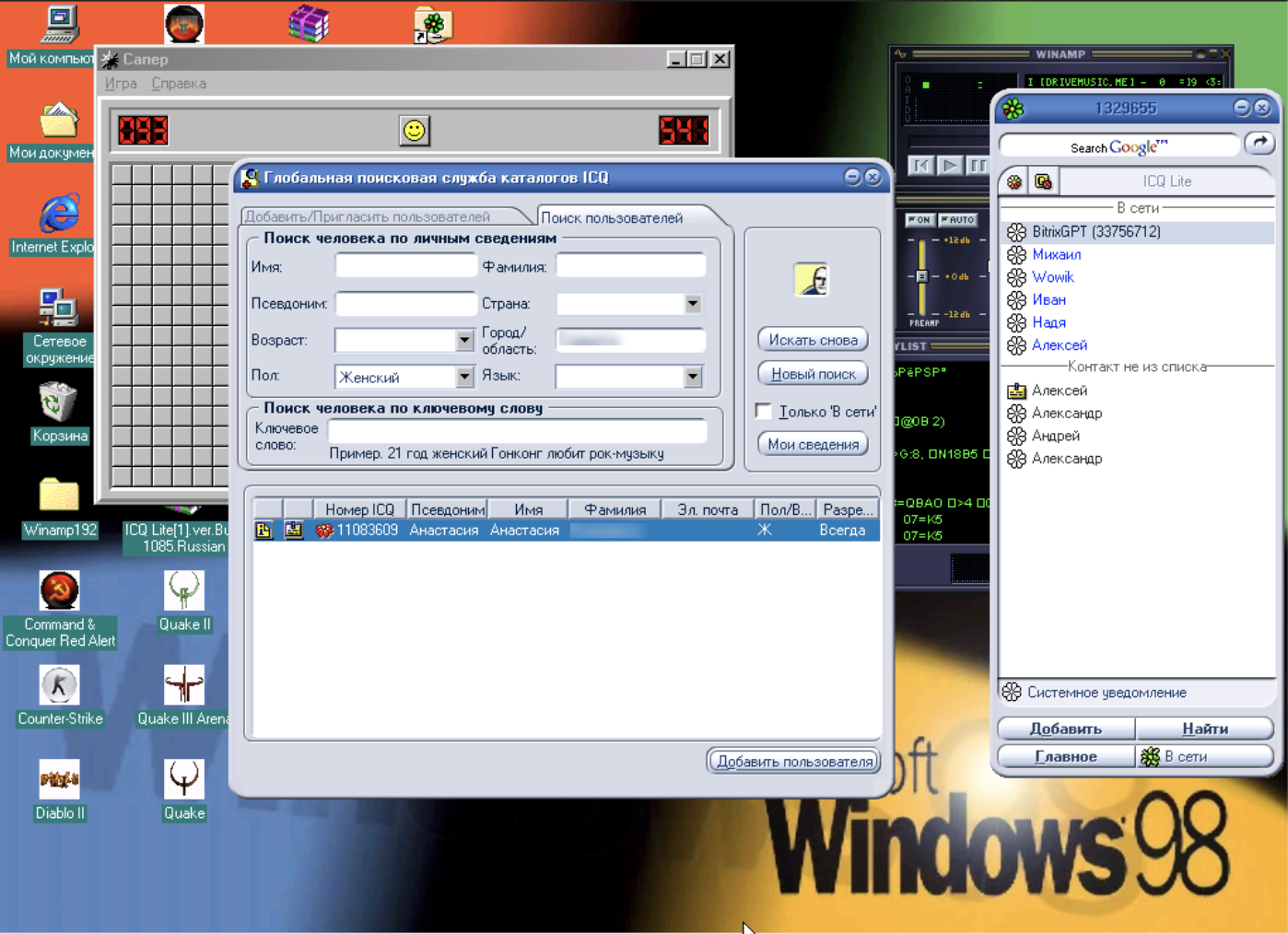Launch Command & Conquer Red Alert
This screenshot has height=934, width=1288.
pos(59,591)
